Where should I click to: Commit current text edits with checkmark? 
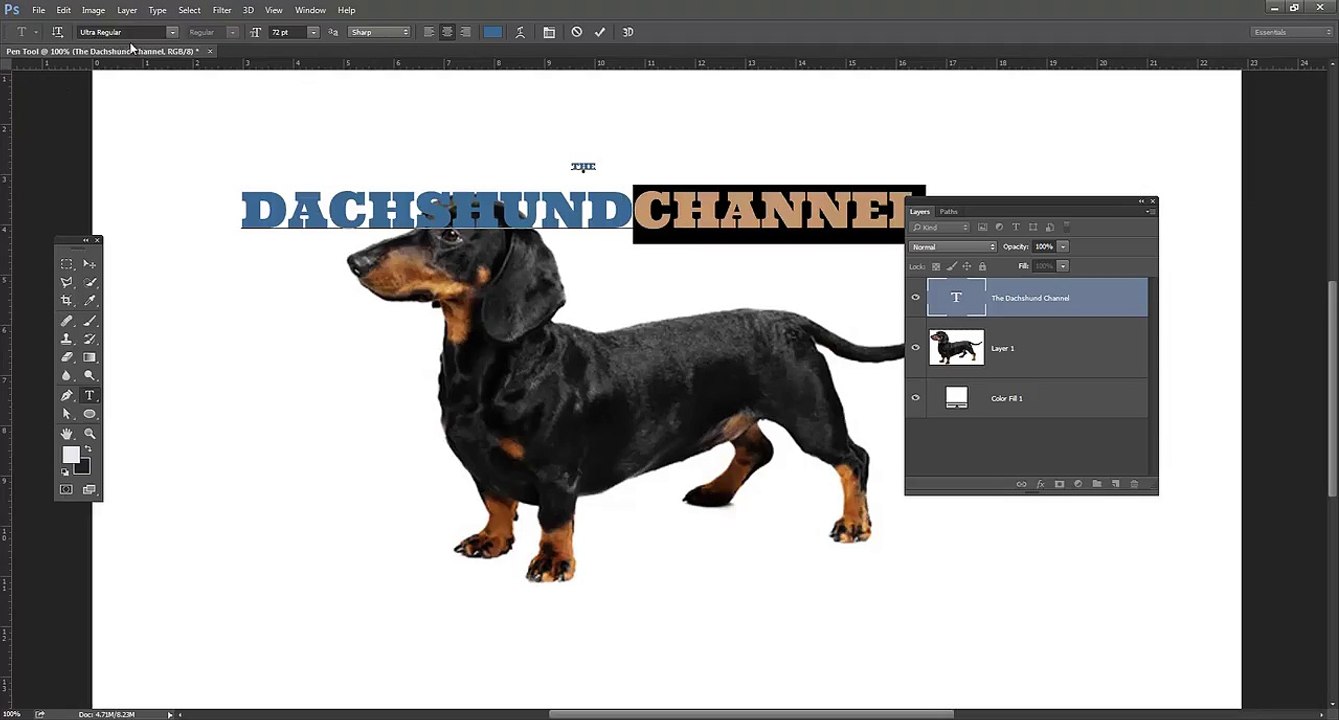click(600, 32)
